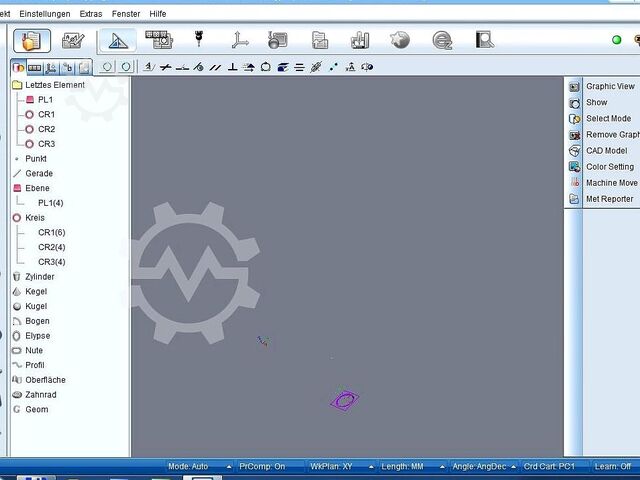
Task: Open the measurement program clipboard icon
Action: pos(31,40)
